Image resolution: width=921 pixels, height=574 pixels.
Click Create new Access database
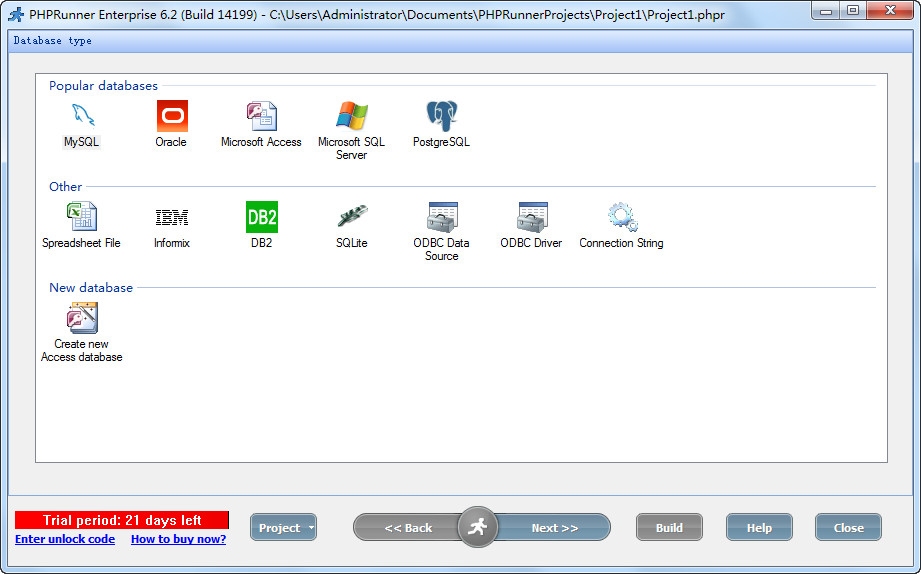pos(82,319)
